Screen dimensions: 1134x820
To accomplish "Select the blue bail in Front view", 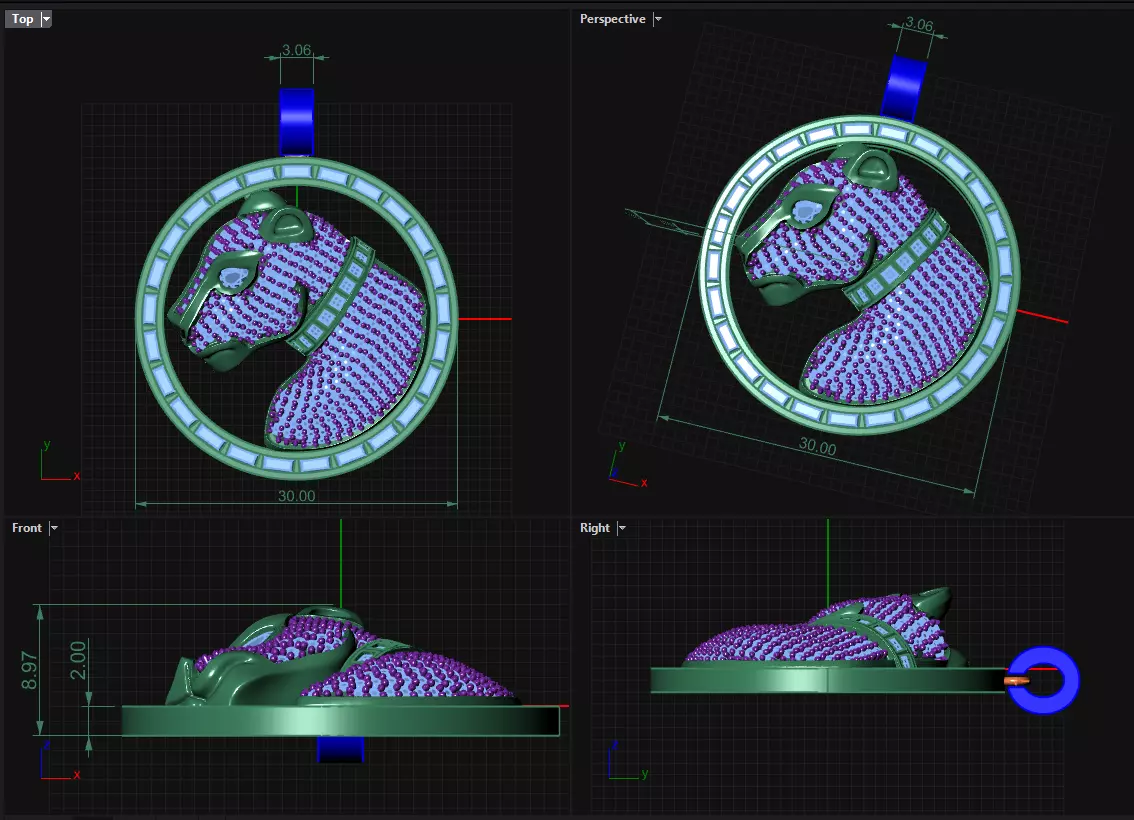I will (341, 749).
